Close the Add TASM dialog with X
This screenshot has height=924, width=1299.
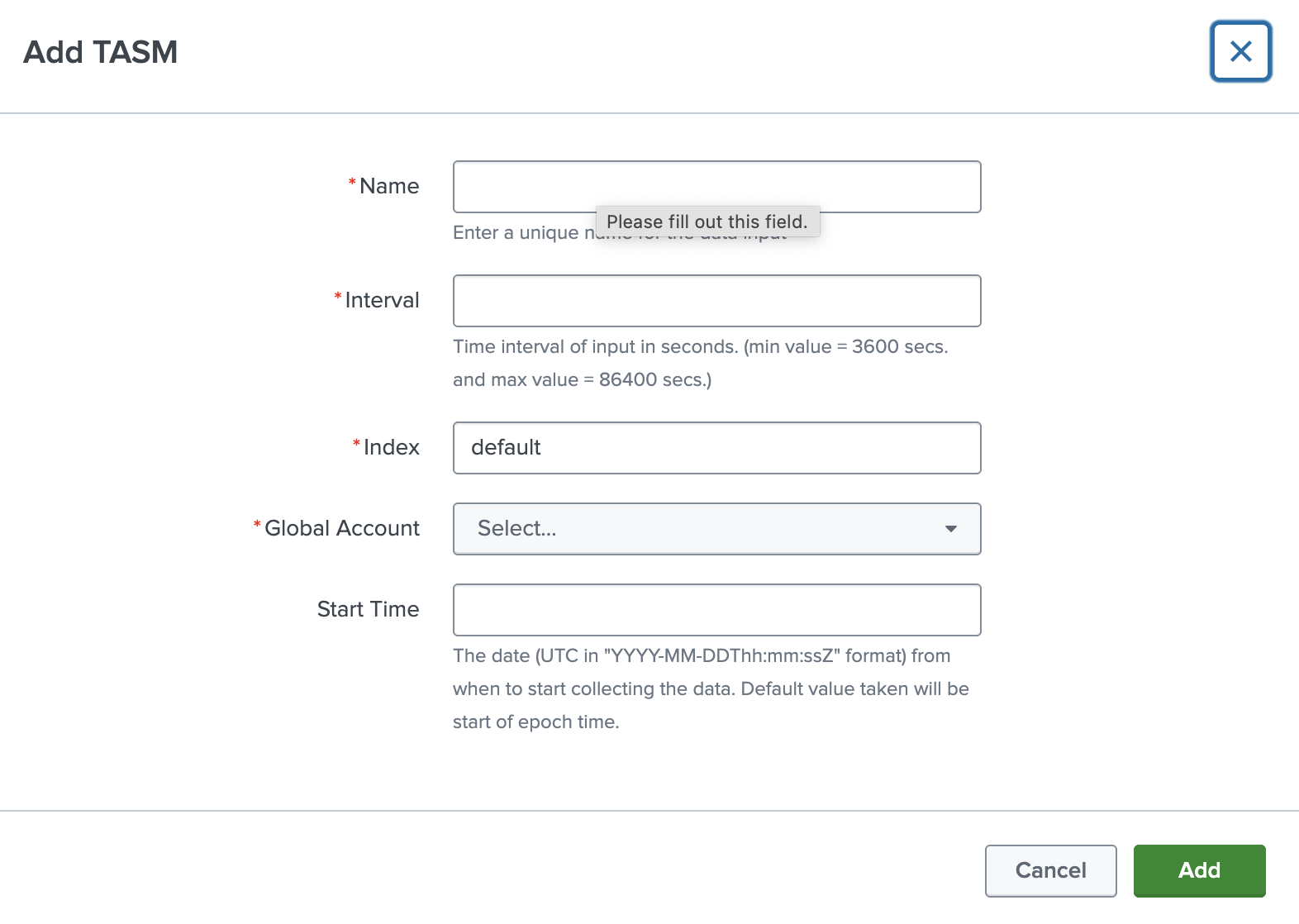click(1240, 52)
